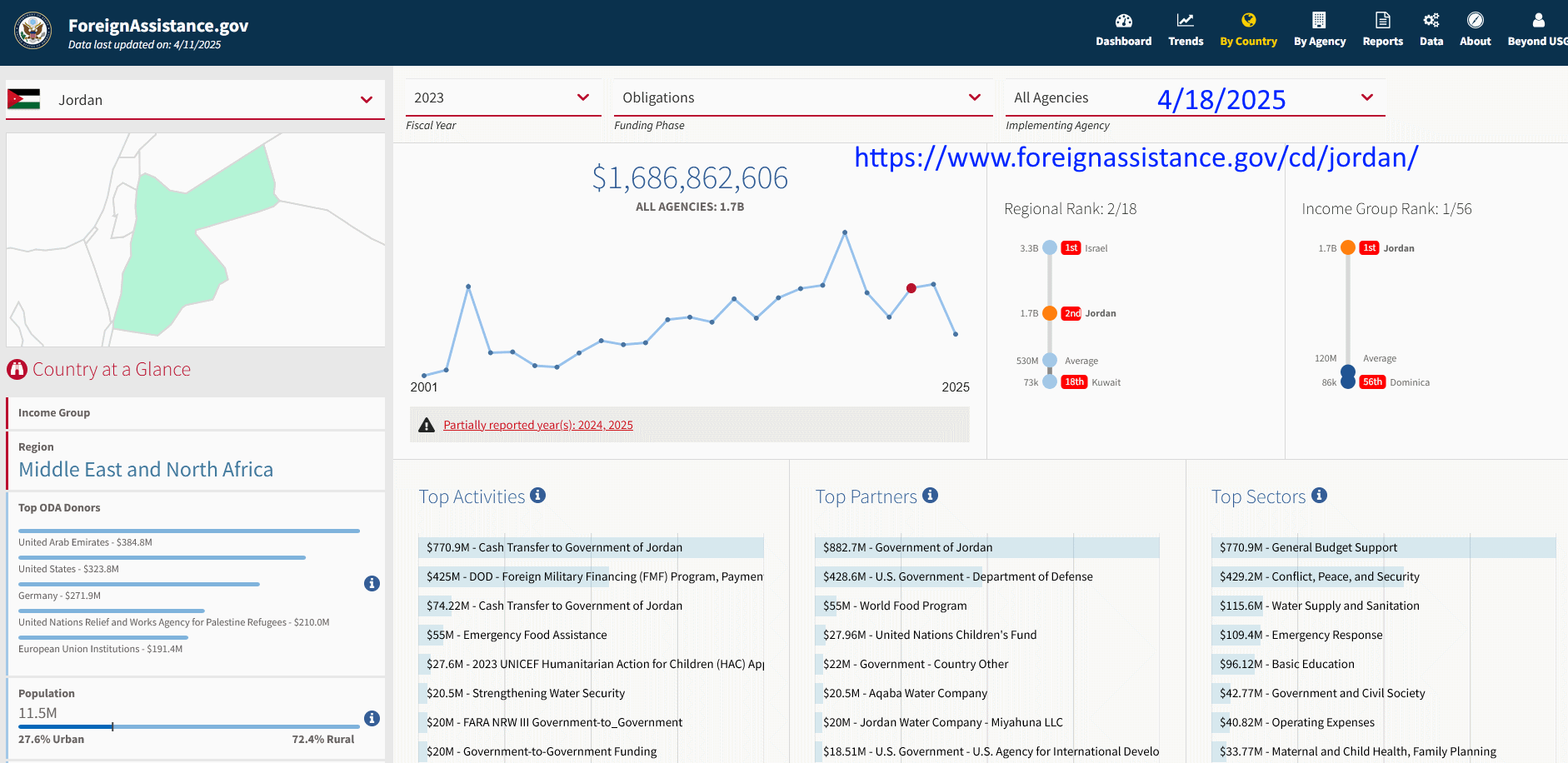Show info for Top ODA Donors
This screenshot has height=763, width=1568.
372,583
